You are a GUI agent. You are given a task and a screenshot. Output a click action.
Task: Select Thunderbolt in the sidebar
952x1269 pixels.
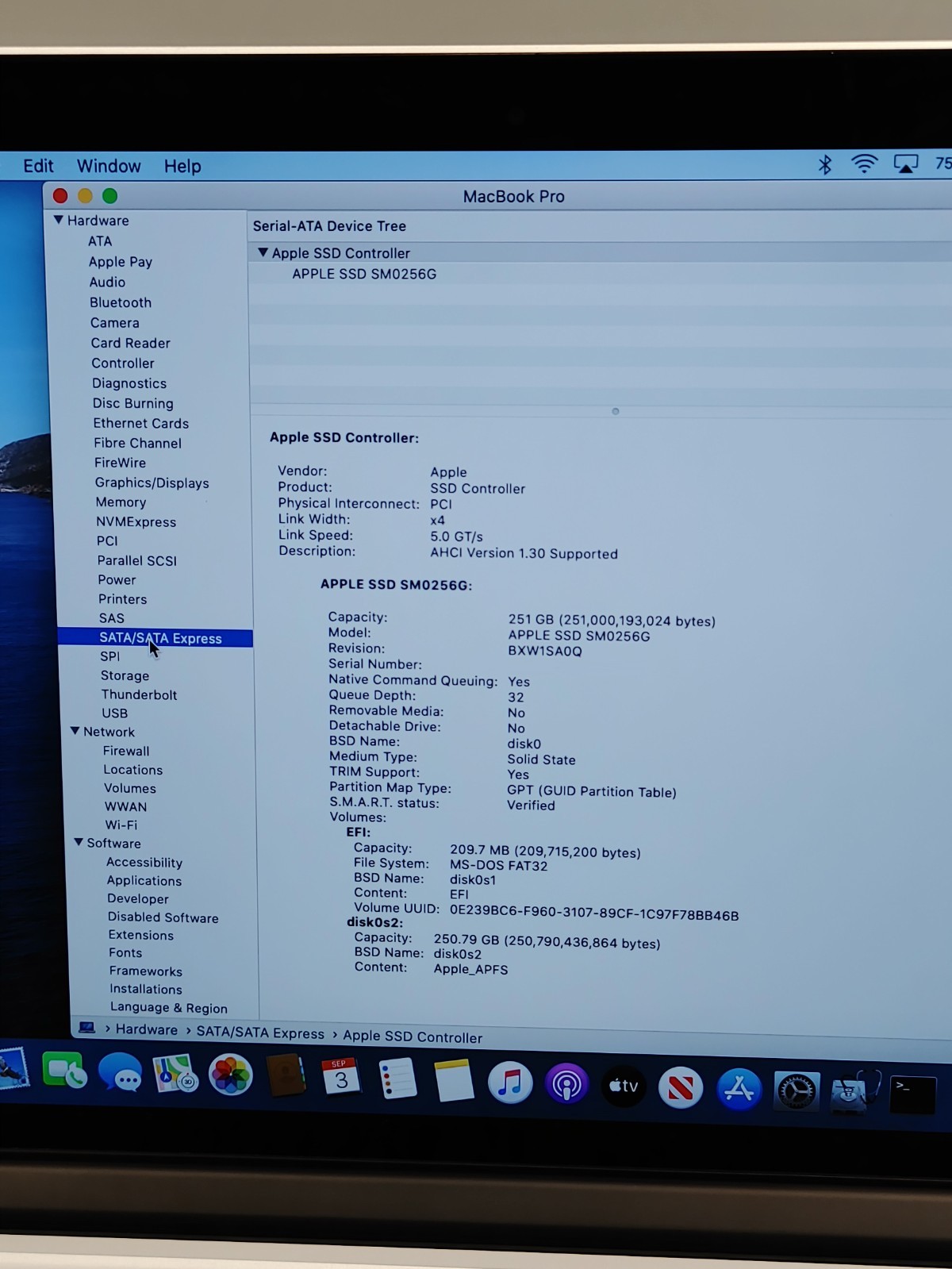pos(140,694)
